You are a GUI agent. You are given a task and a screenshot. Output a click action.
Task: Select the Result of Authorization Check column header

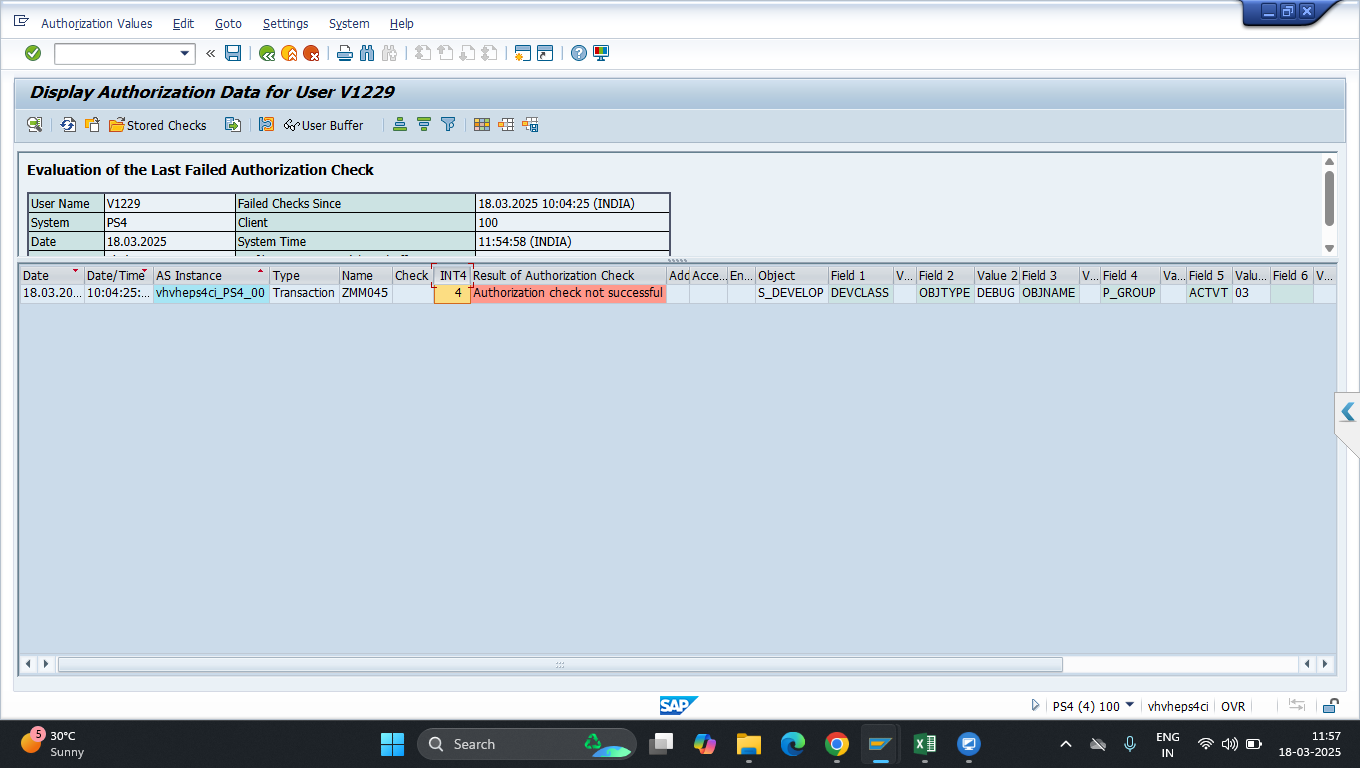[554, 275]
